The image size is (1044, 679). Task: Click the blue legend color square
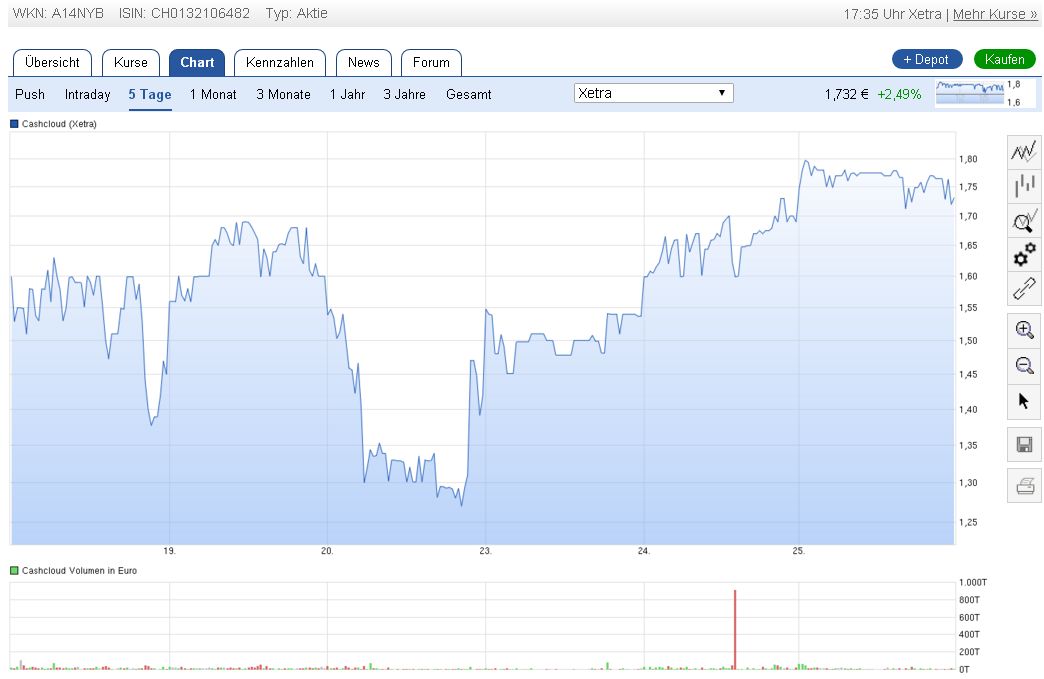12,124
